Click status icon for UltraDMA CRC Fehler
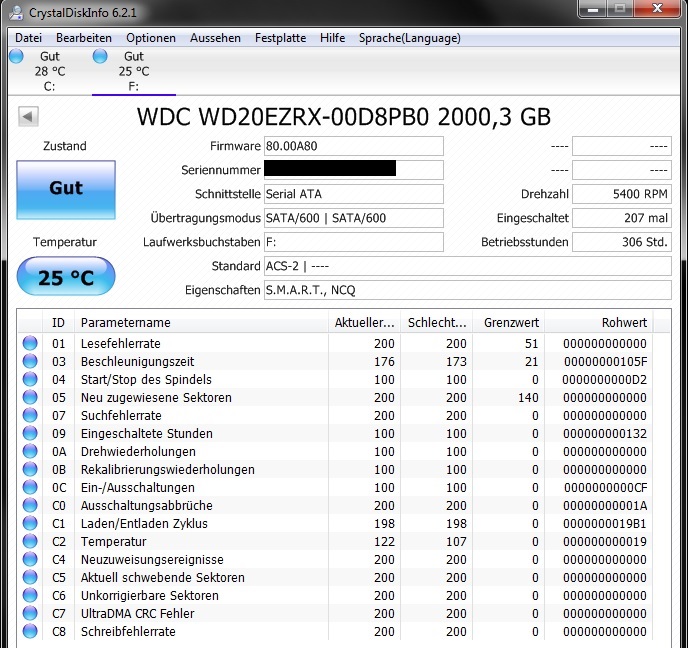This screenshot has height=648, width=688. click(x=30, y=613)
